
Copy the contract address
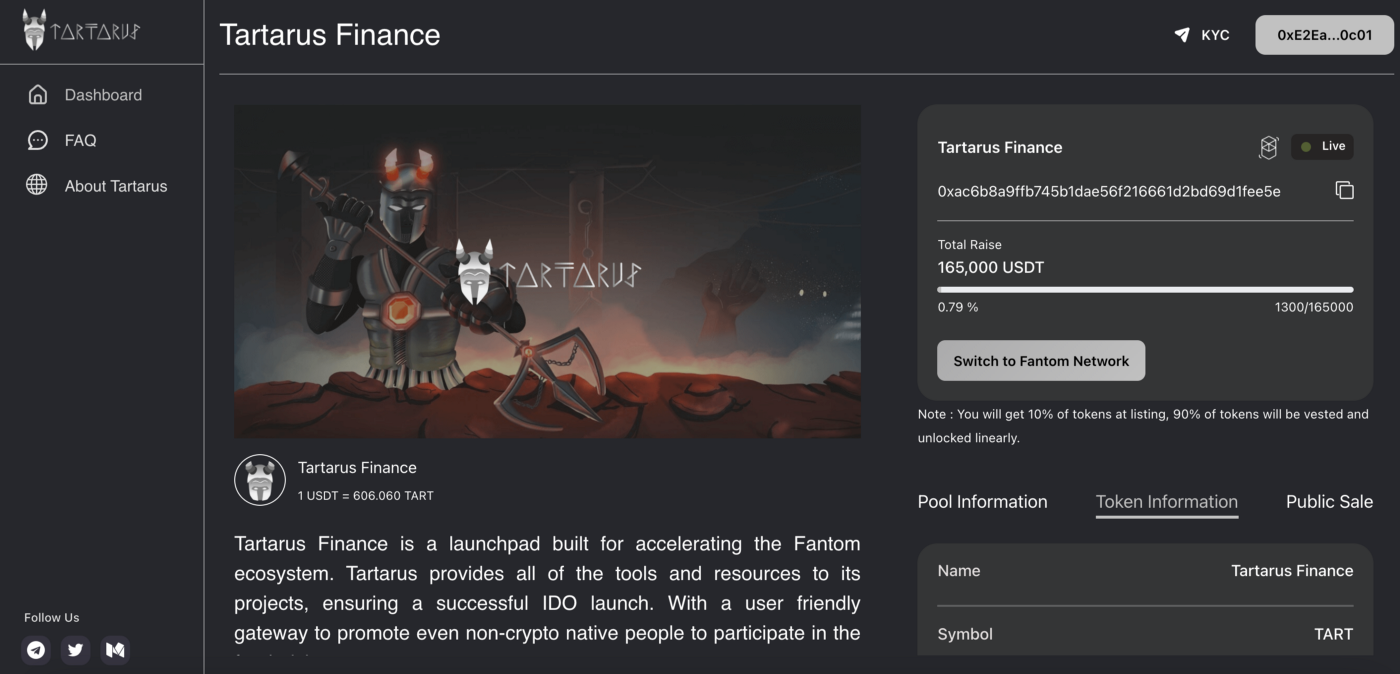tap(1344, 190)
